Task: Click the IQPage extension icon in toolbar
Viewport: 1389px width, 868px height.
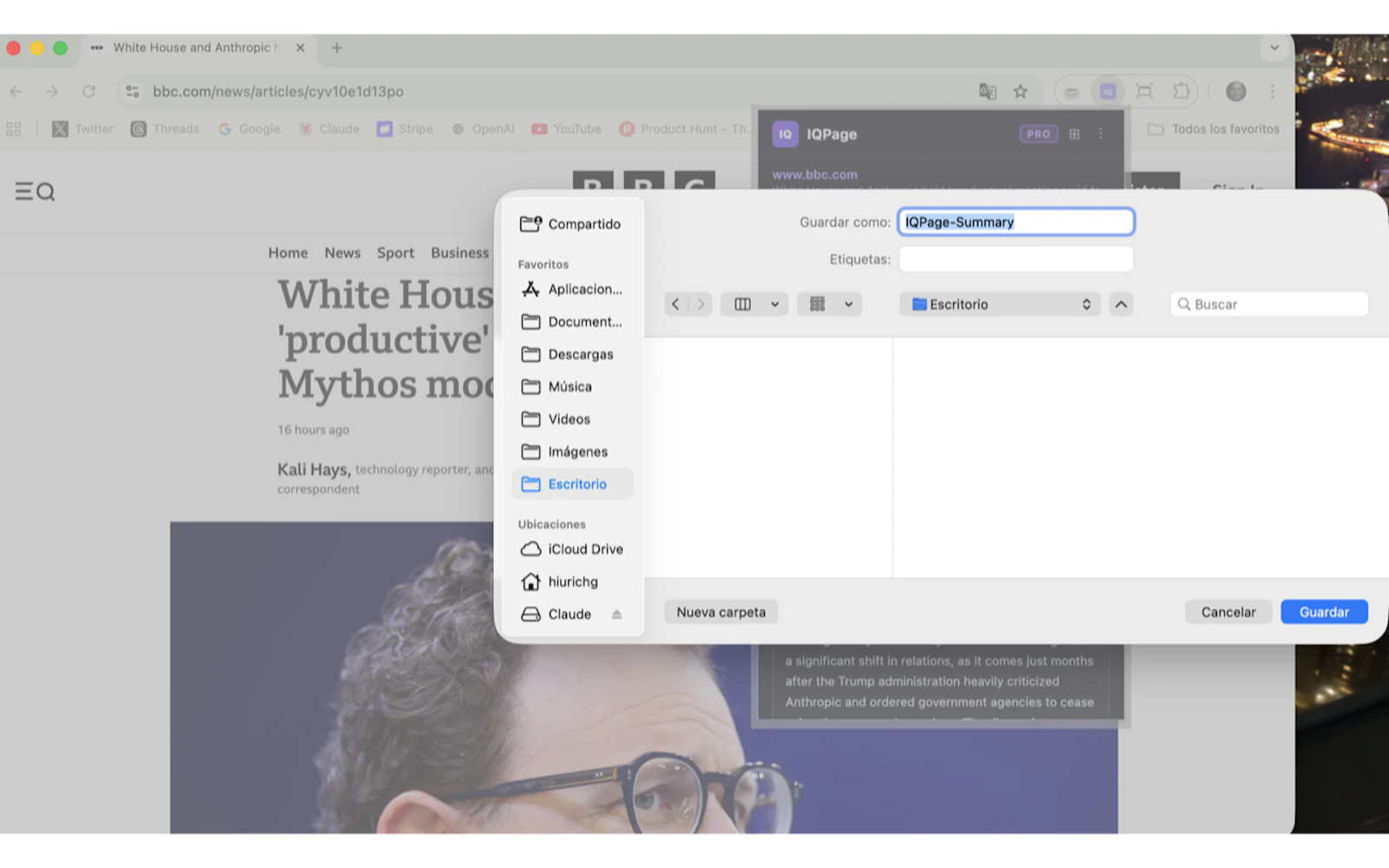Action: [x=1108, y=91]
